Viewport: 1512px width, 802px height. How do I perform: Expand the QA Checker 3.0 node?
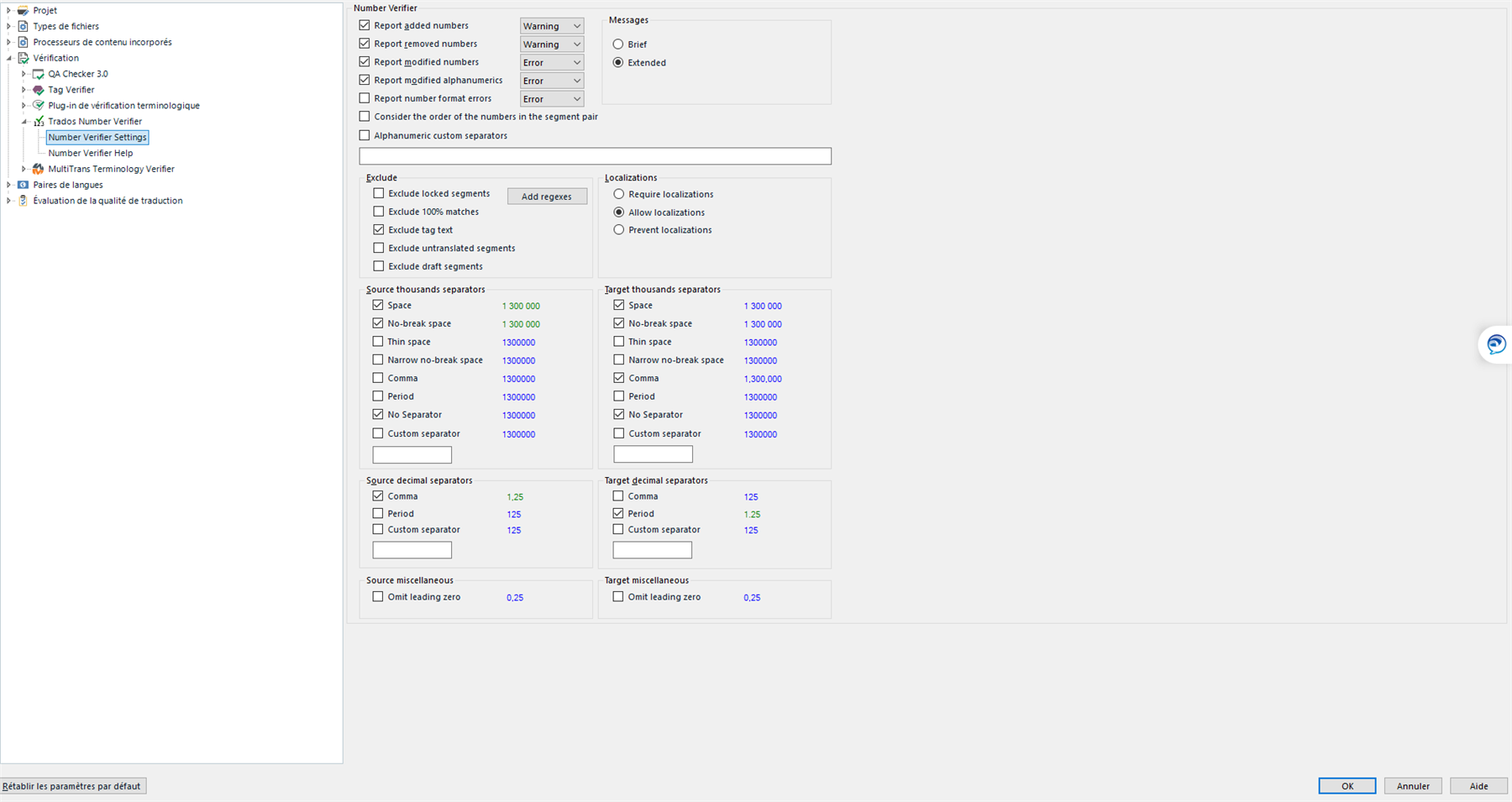point(24,74)
